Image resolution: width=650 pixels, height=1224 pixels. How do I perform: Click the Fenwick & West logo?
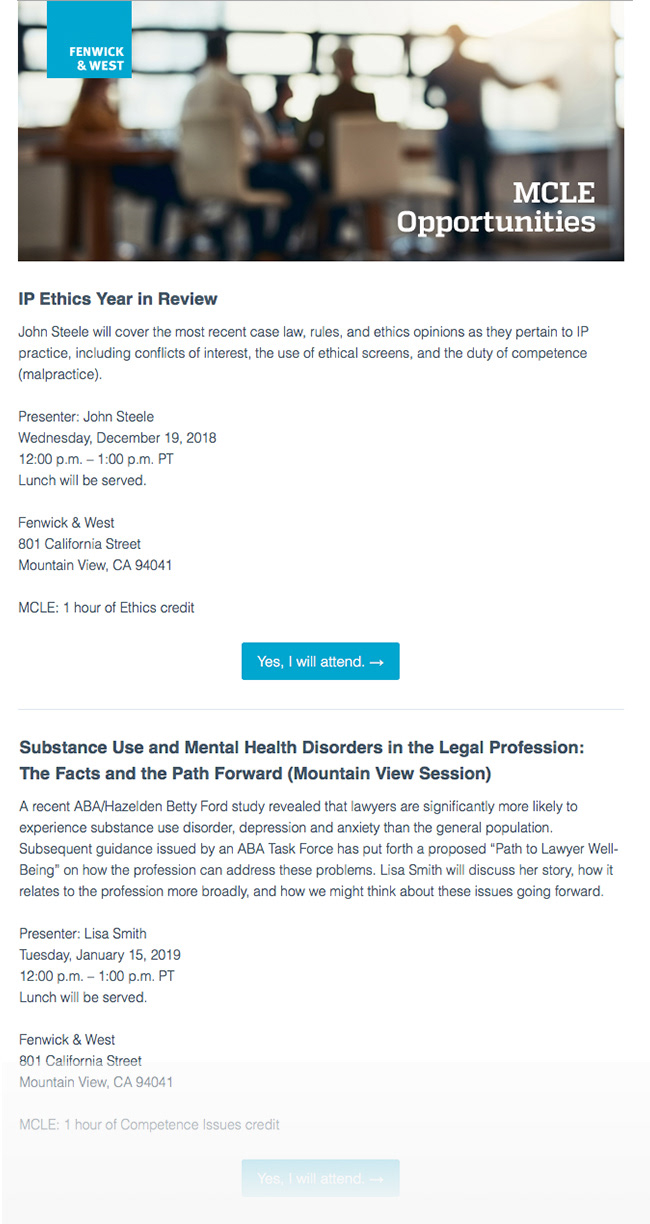point(89,39)
